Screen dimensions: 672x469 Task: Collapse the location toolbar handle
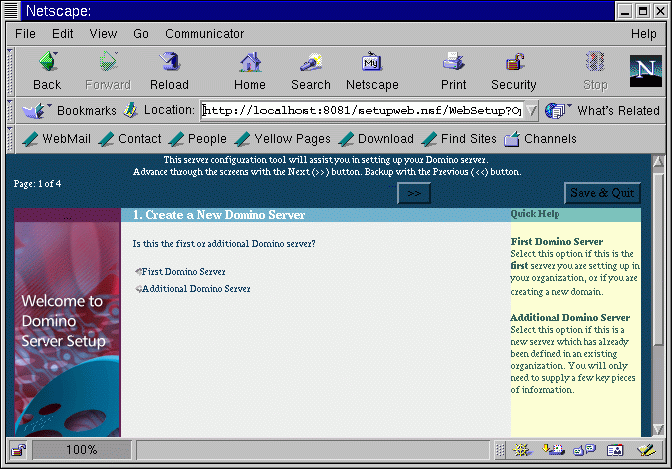[11, 111]
